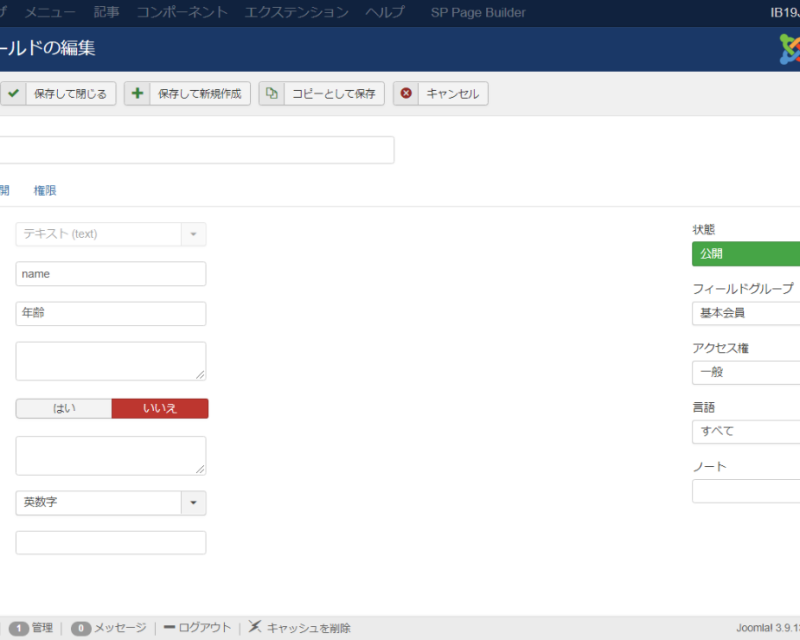Click the copy icon on コピーとして保存
The height and width of the screenshot is (640, 800).
click(272, 94)
